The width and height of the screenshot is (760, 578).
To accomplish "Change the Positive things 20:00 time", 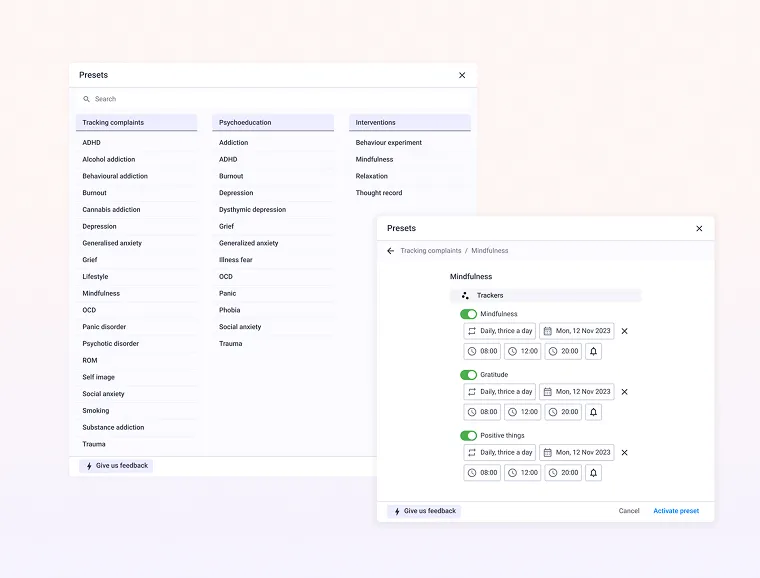I will (x=563, y=472).
